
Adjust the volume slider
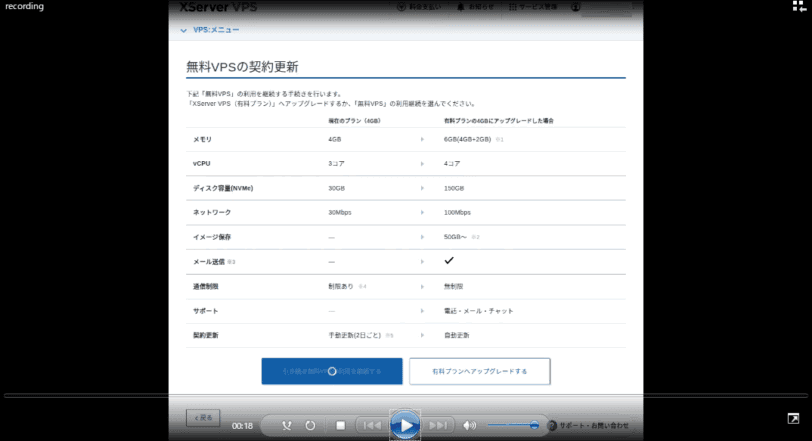pyautogui.click(x=513, y=425)
